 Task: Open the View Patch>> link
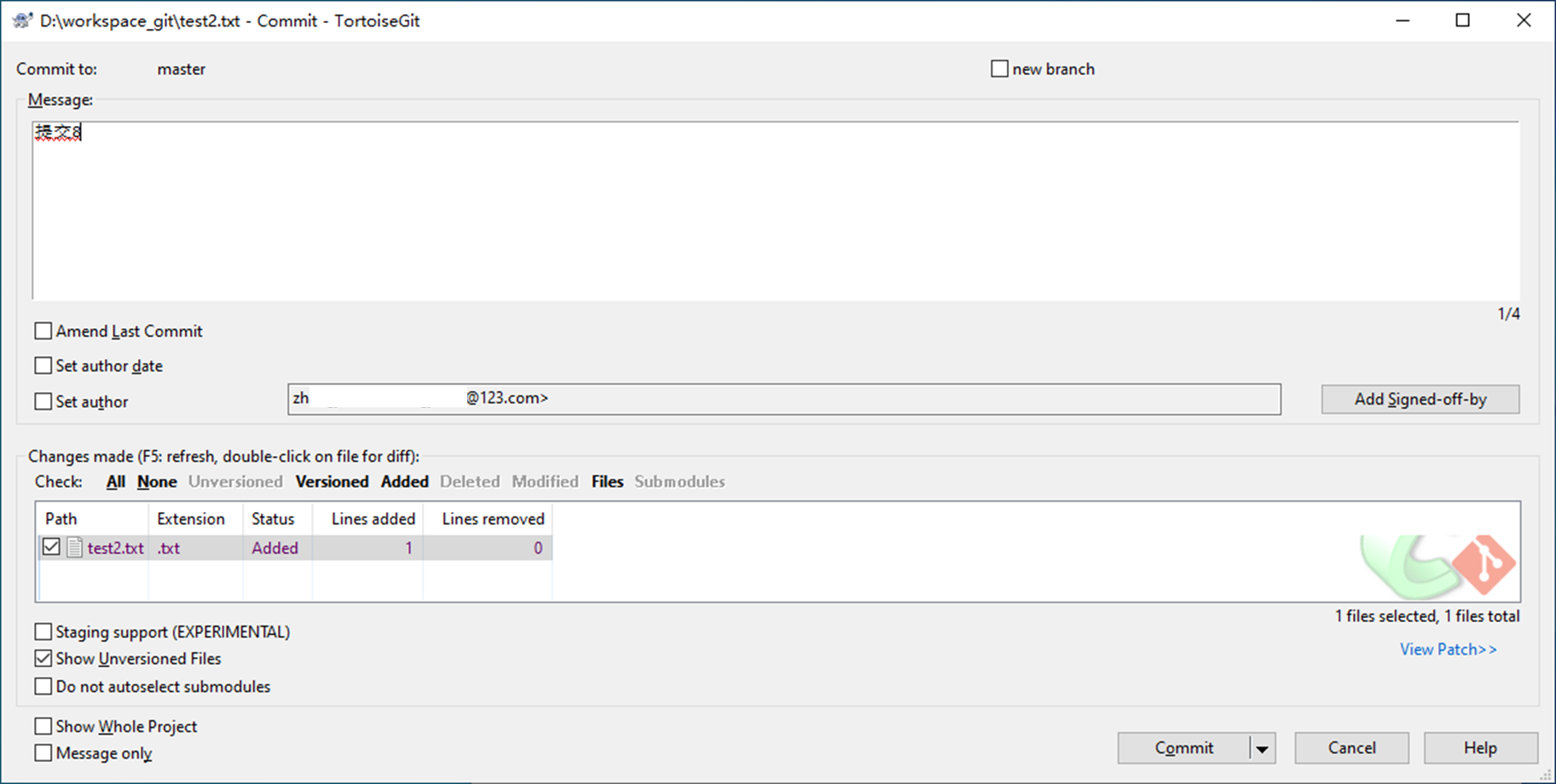(1448, 649)
